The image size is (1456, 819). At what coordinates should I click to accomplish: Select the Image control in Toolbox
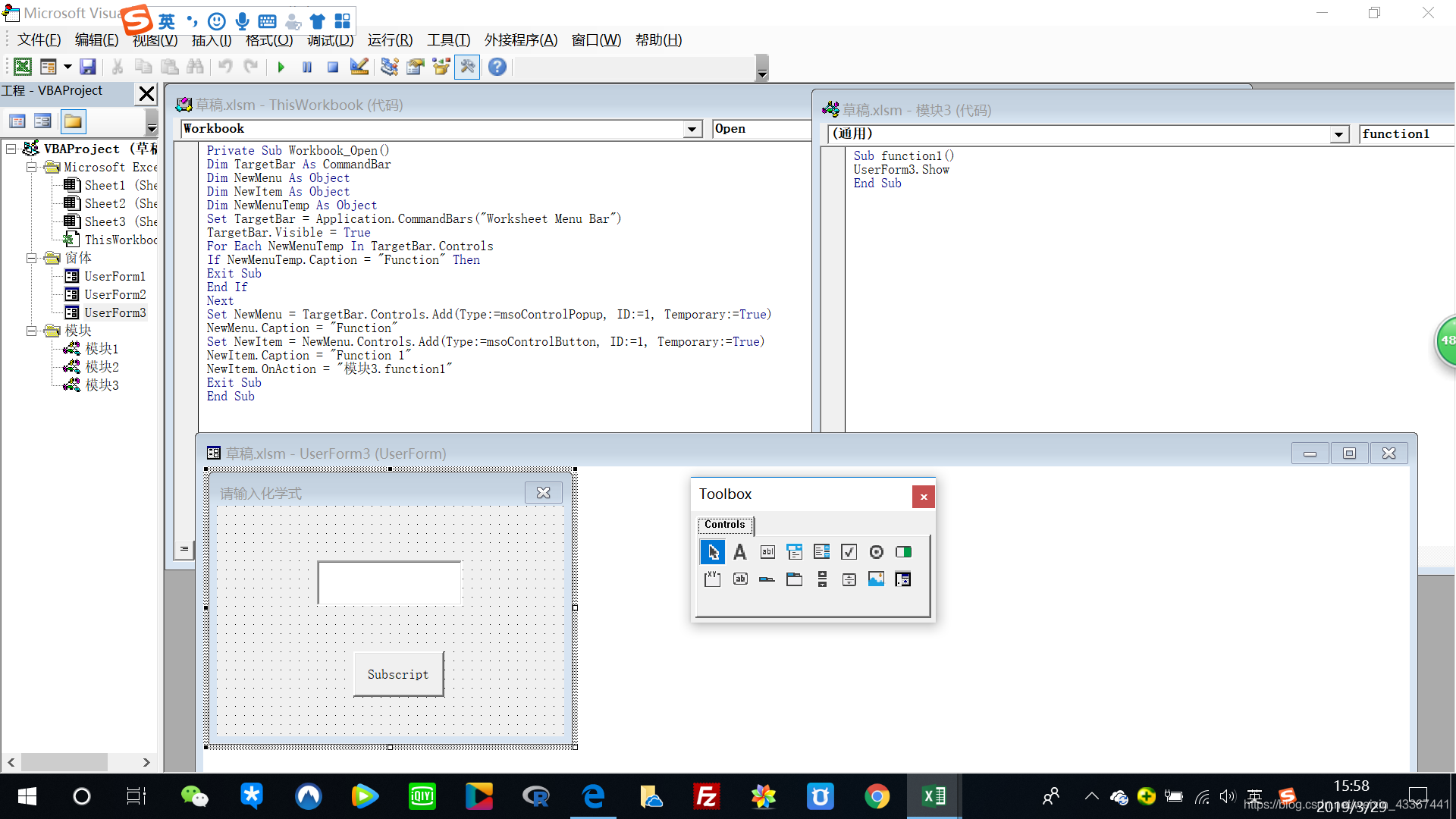(876, 579)
